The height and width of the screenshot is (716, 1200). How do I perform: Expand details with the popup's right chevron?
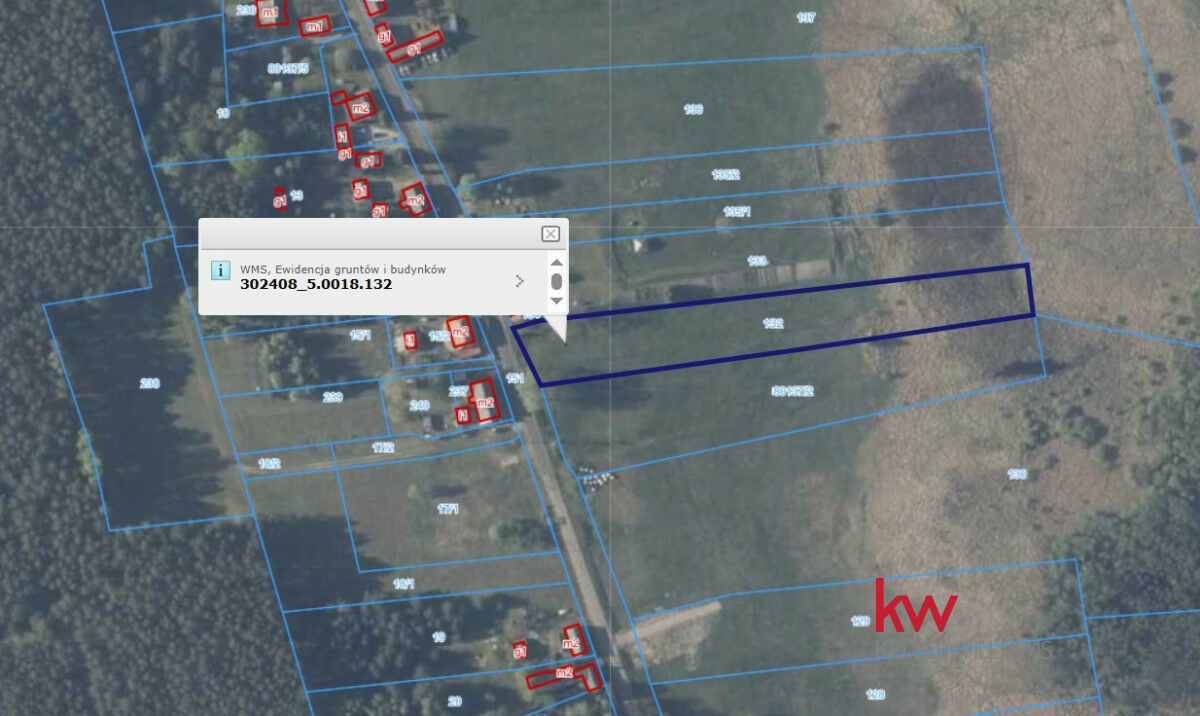[519, 281]
